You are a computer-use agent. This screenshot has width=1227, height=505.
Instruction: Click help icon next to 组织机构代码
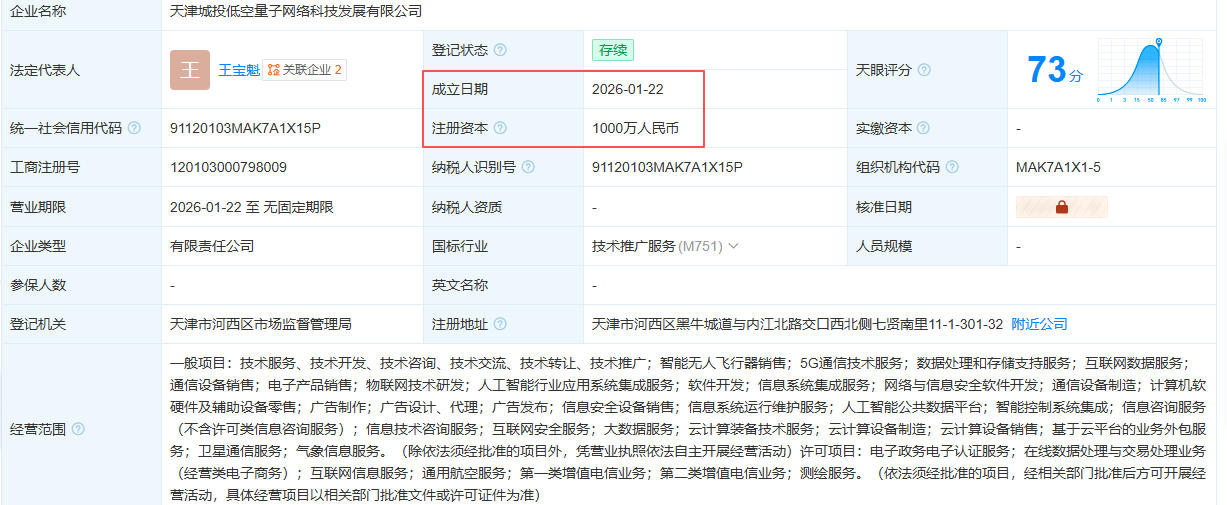coord(952,167)
